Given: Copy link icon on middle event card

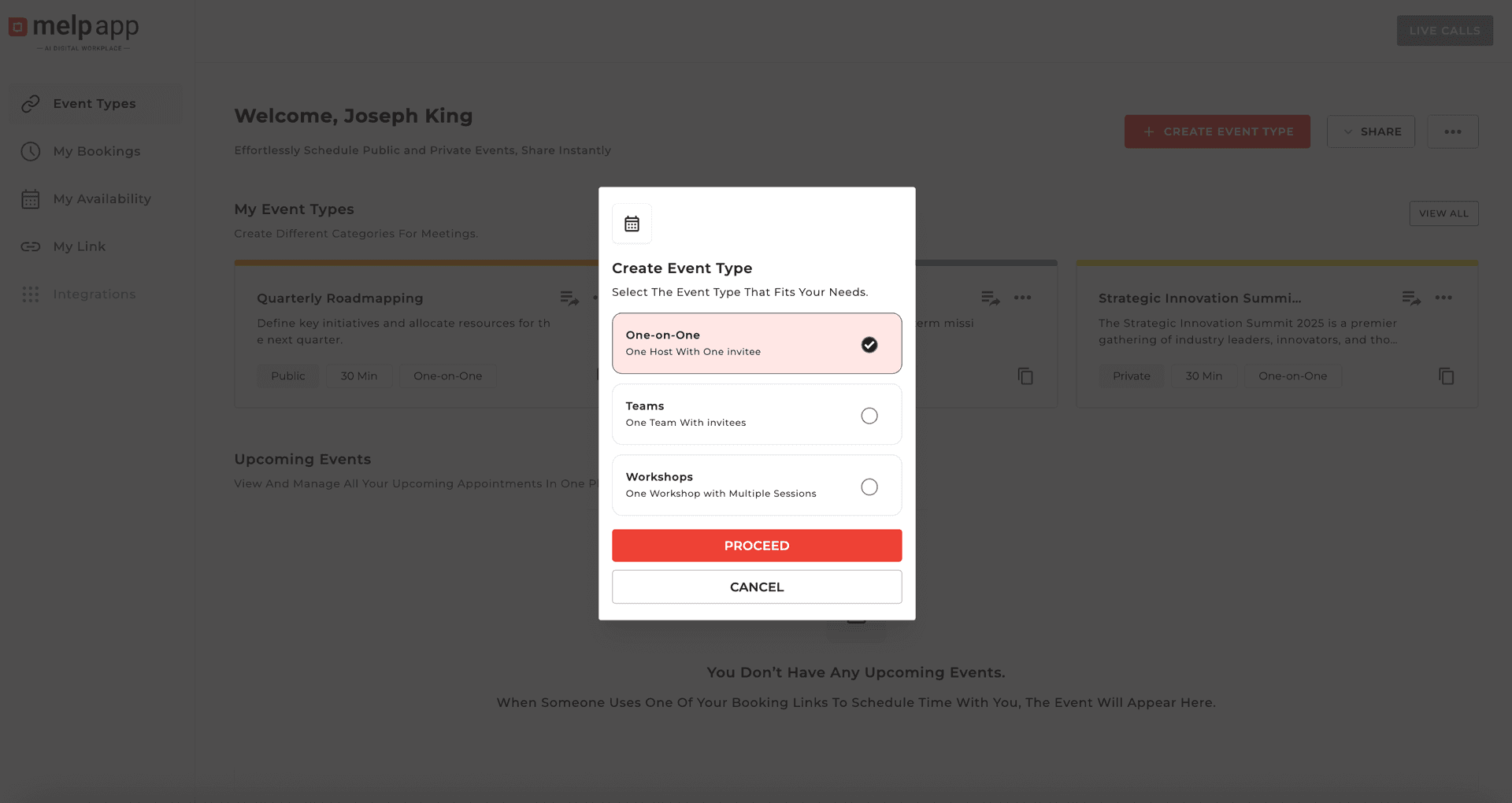Looking at the screenshot, I should tap(1025, 376).
